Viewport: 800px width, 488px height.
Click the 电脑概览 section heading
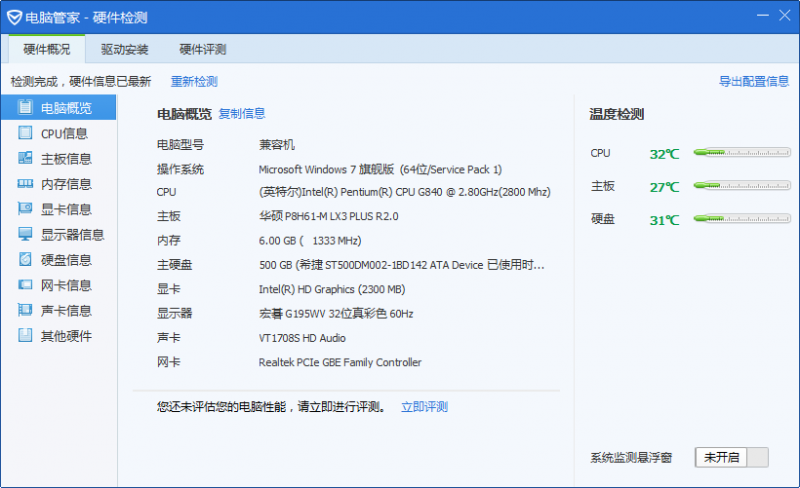[x=184, y=114]
